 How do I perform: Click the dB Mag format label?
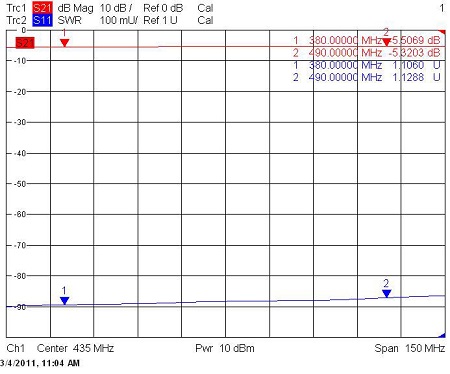point(75,8)
